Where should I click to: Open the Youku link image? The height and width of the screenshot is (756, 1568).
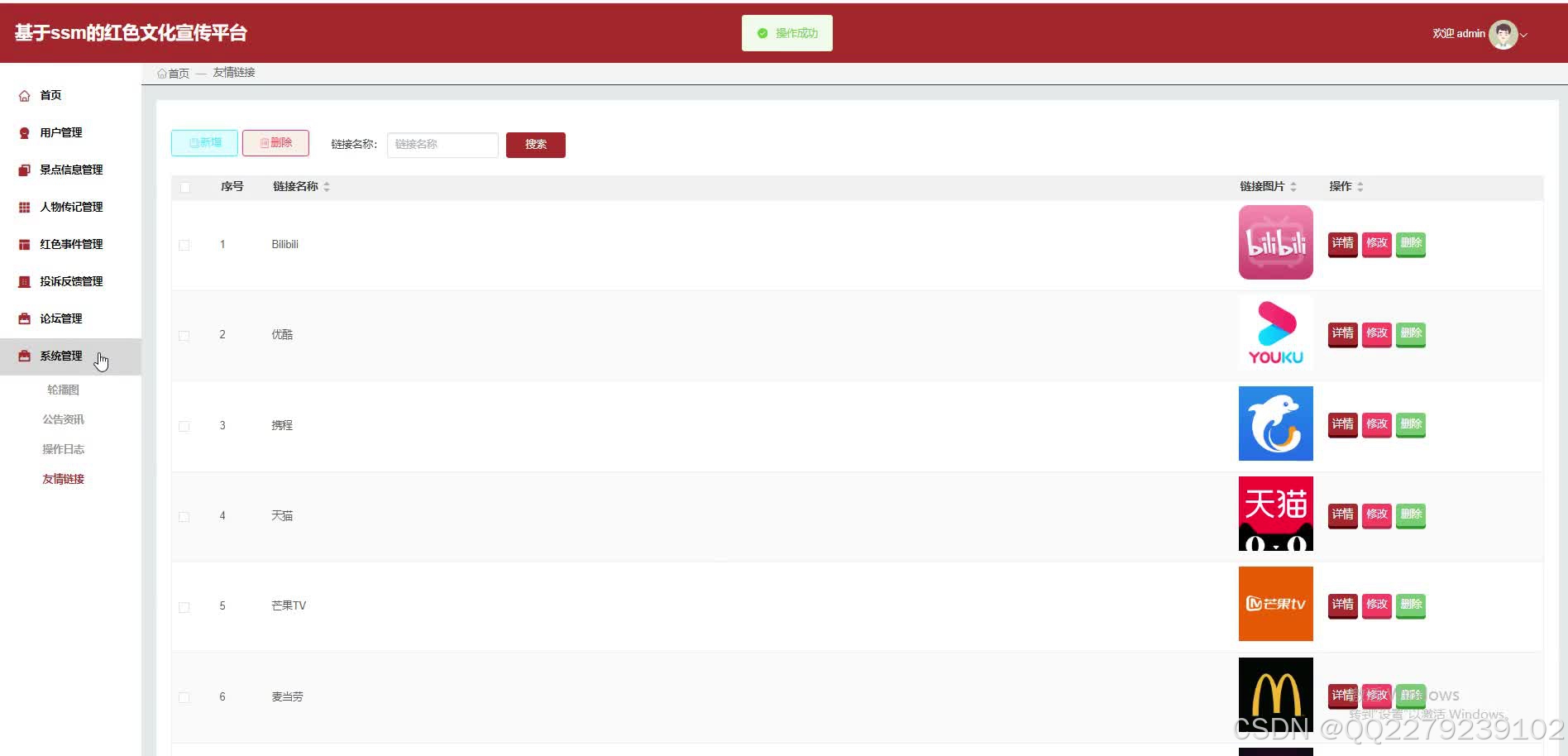(1275, 333)
